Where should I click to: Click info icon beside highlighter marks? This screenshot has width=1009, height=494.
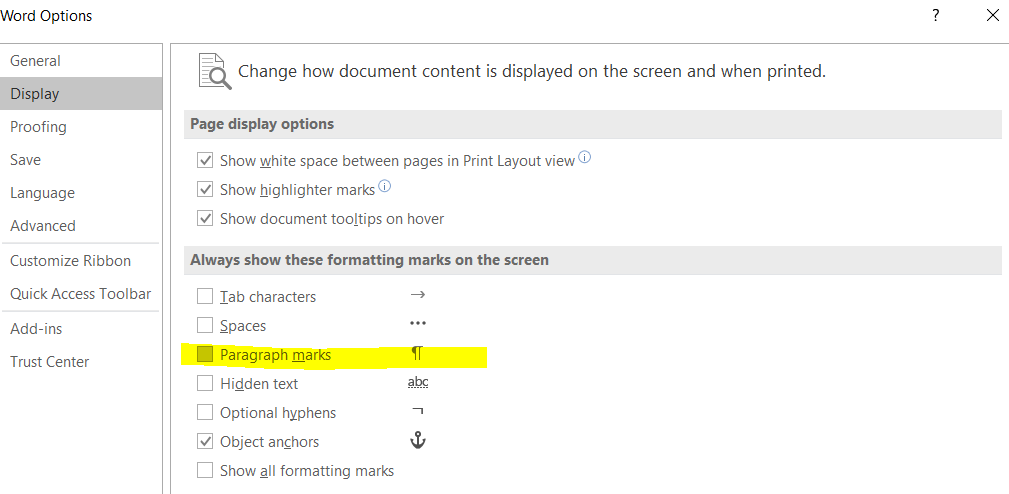click(x=384, y=187)
